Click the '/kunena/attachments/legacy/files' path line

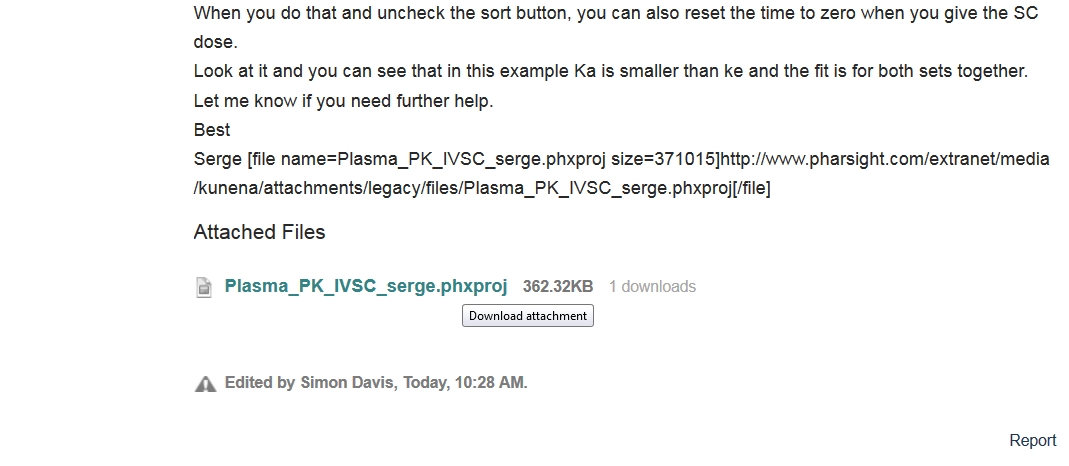tap(482, 189)
